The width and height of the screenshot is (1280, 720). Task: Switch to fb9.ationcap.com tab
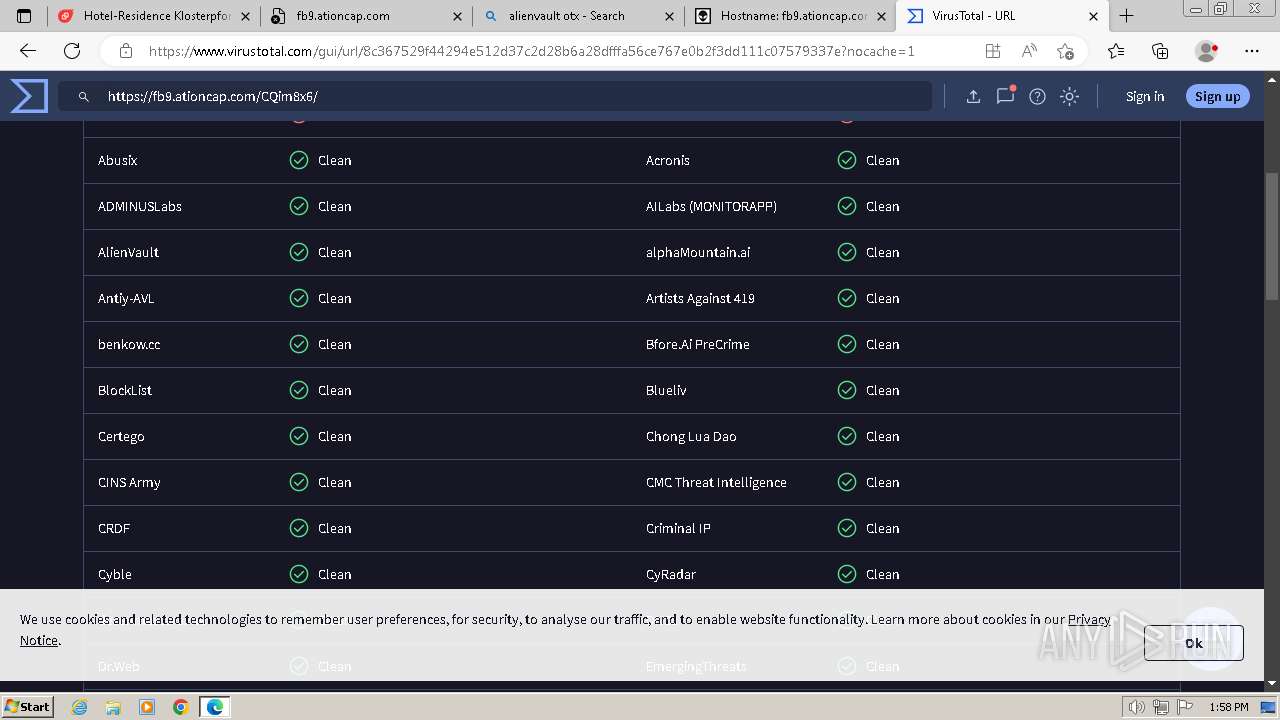point(366,16)
